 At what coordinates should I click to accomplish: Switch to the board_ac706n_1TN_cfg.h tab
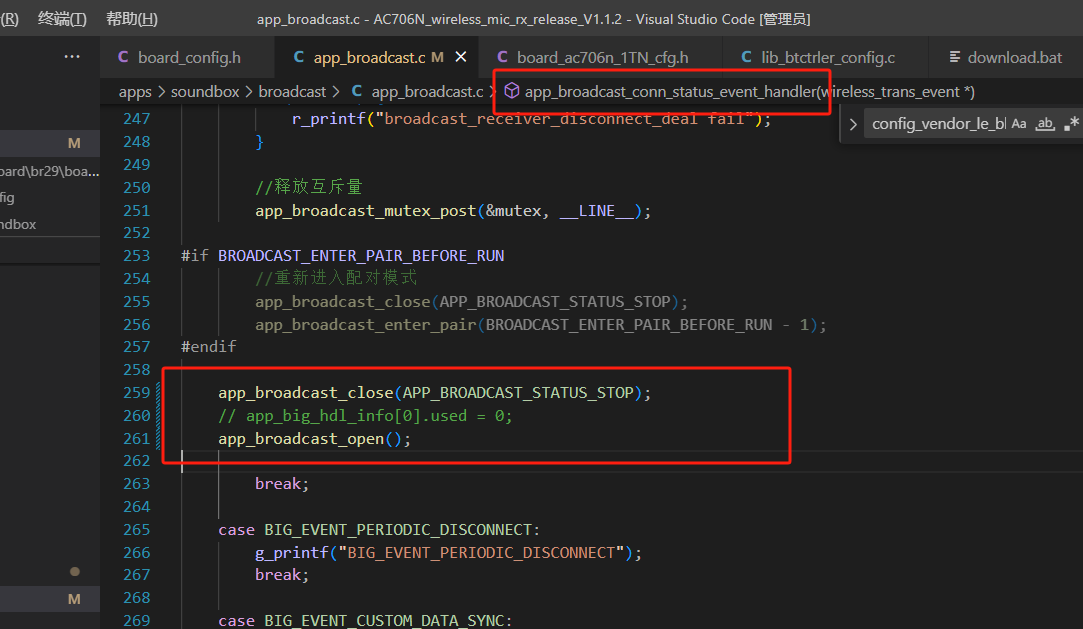pos(602,57)
